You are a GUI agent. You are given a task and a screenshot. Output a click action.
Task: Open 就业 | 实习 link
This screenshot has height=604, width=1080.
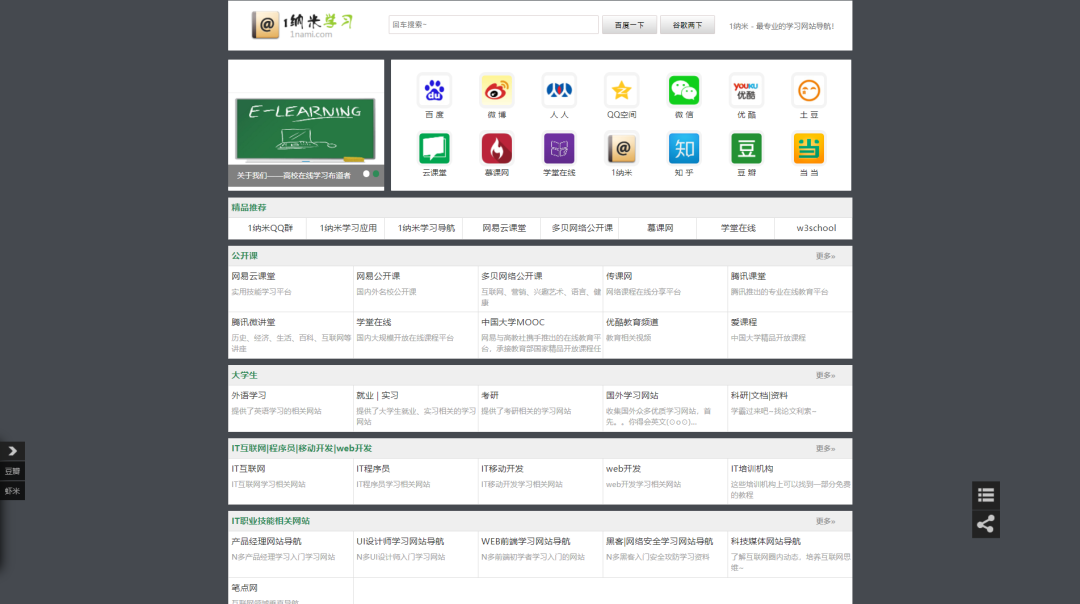tap(377, 395)
